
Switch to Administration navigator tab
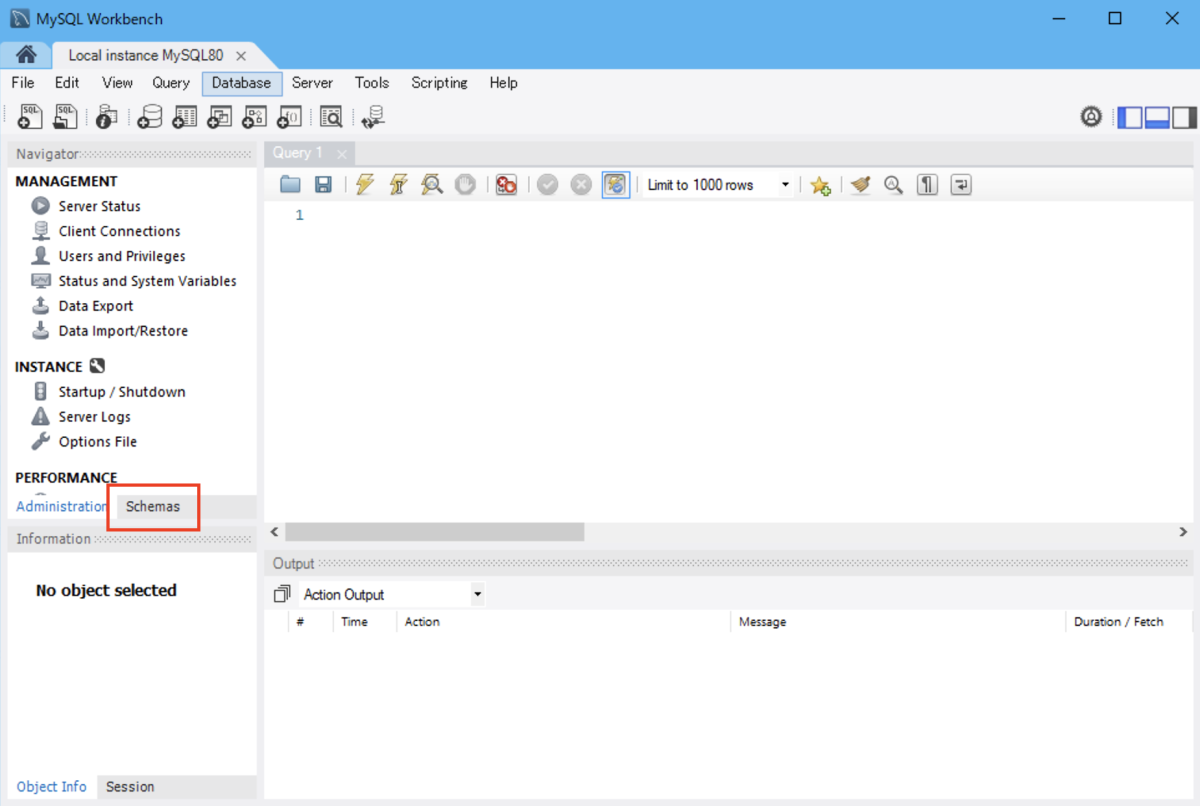[x=61, y=507]
